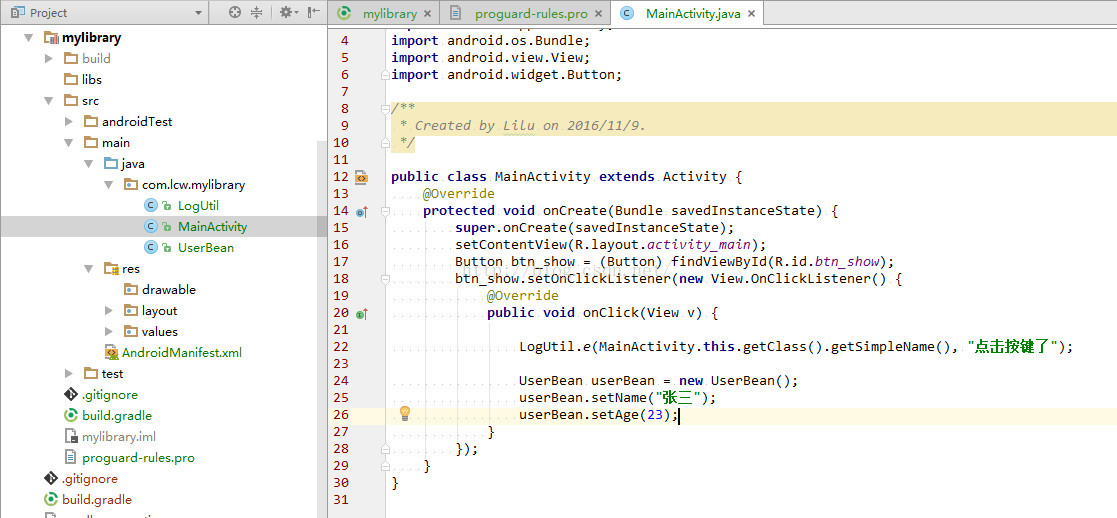This screenshot has width=1117, height=518.
Task: Expand the layout resource folder
Action: click(109, 311)
